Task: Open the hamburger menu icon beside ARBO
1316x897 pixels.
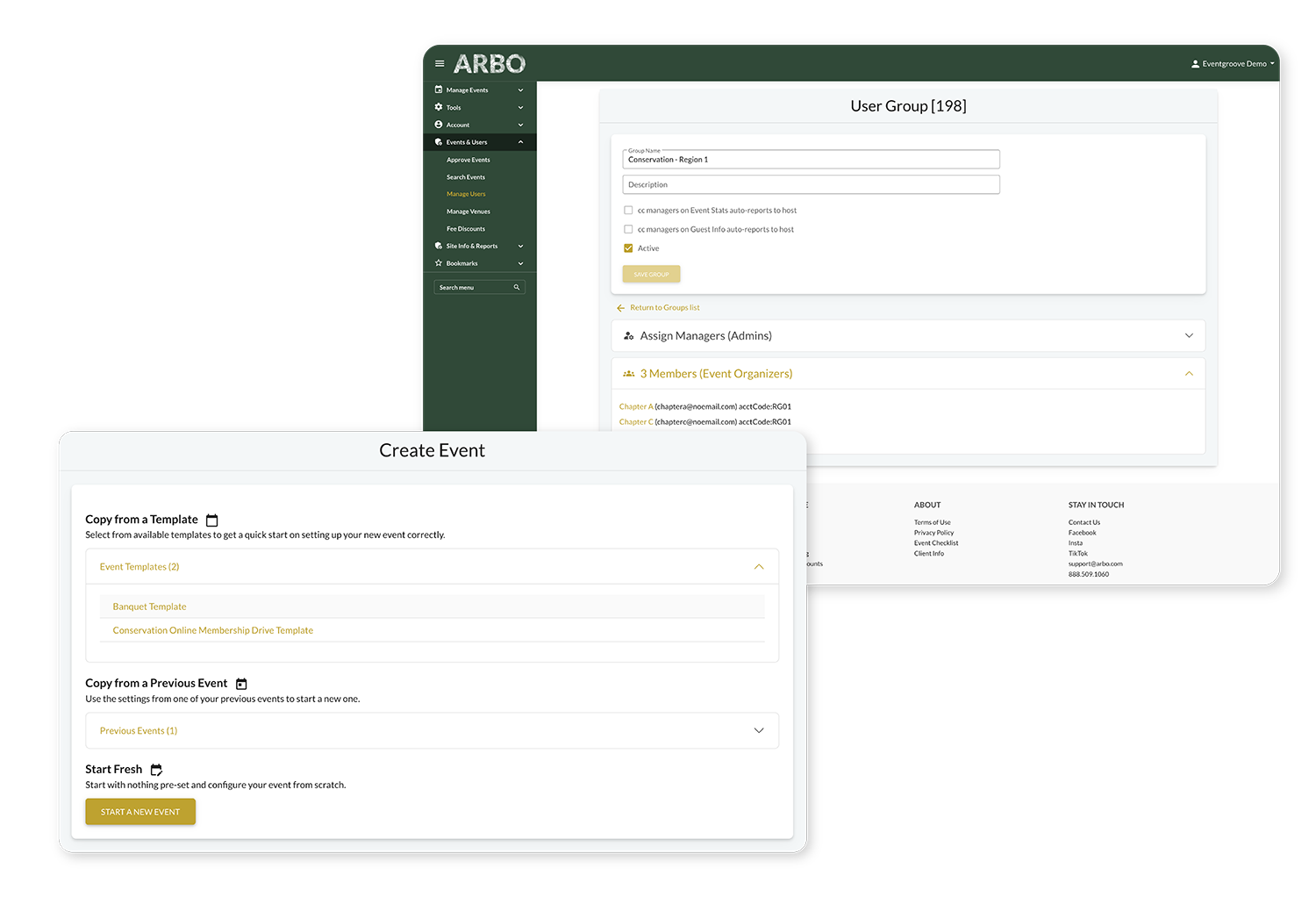Action: [440, 64]
